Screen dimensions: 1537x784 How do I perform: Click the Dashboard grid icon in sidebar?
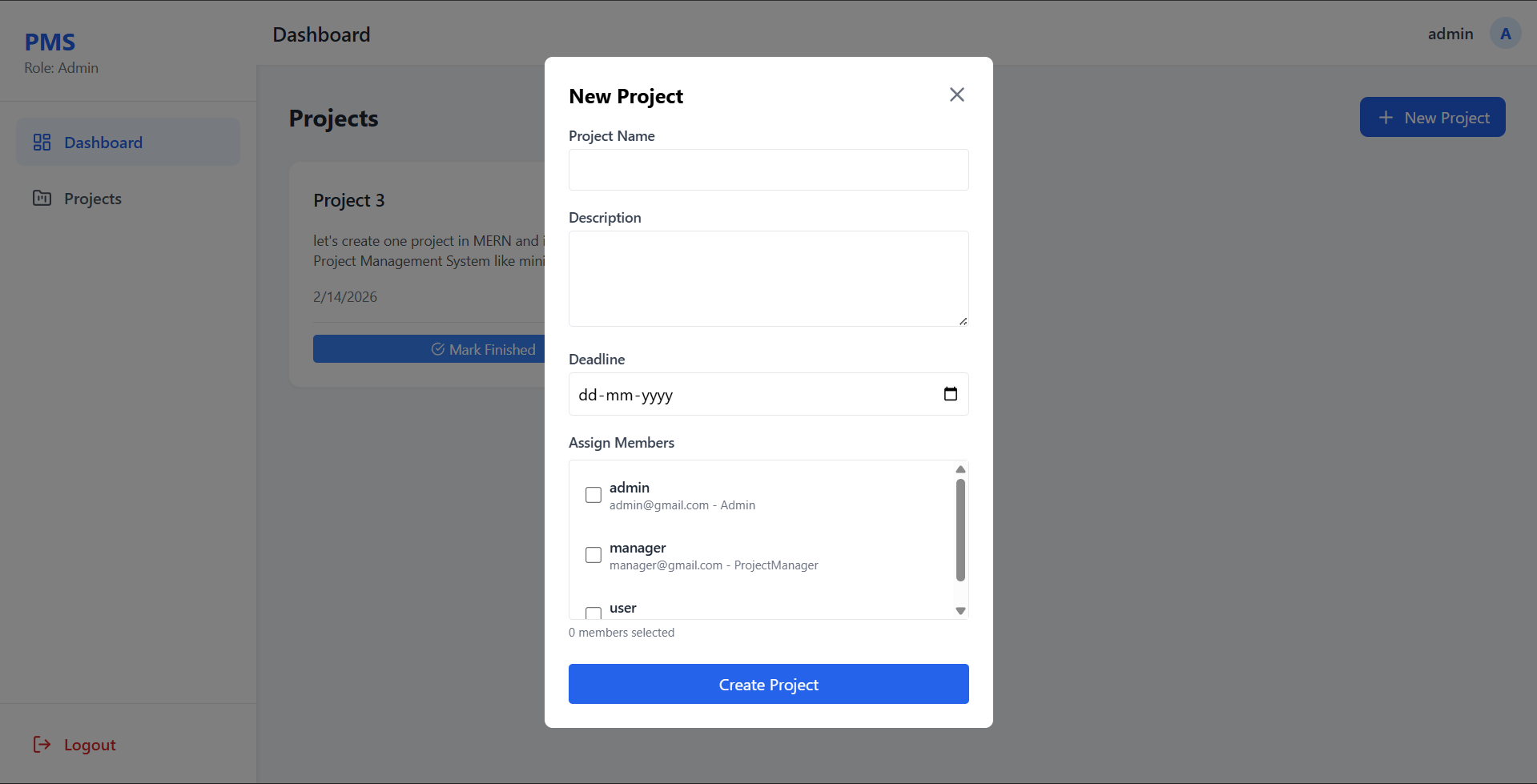click(x=42, y=143)
